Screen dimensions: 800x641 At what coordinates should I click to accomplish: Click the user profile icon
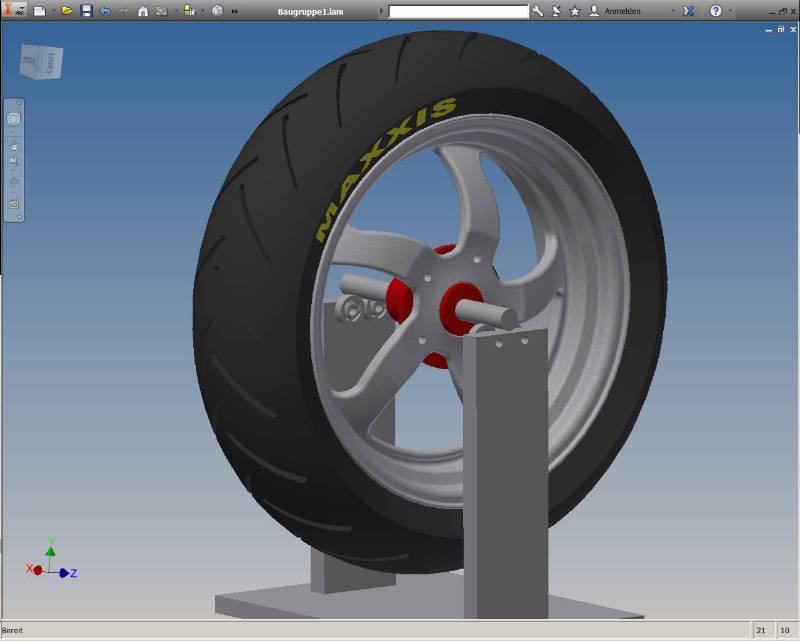[594, 11]
